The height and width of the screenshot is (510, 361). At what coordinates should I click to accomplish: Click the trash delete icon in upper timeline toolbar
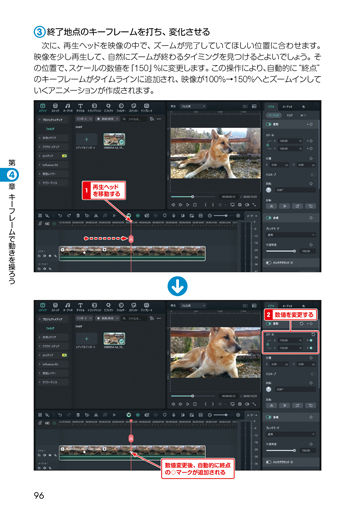(x=78, y=216)
